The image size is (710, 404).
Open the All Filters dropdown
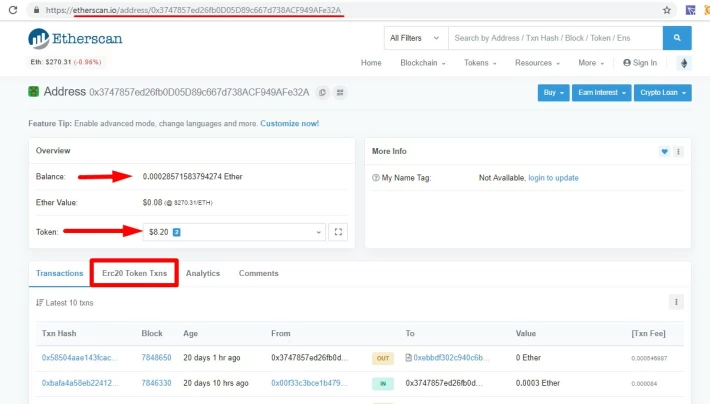point(416,38)
